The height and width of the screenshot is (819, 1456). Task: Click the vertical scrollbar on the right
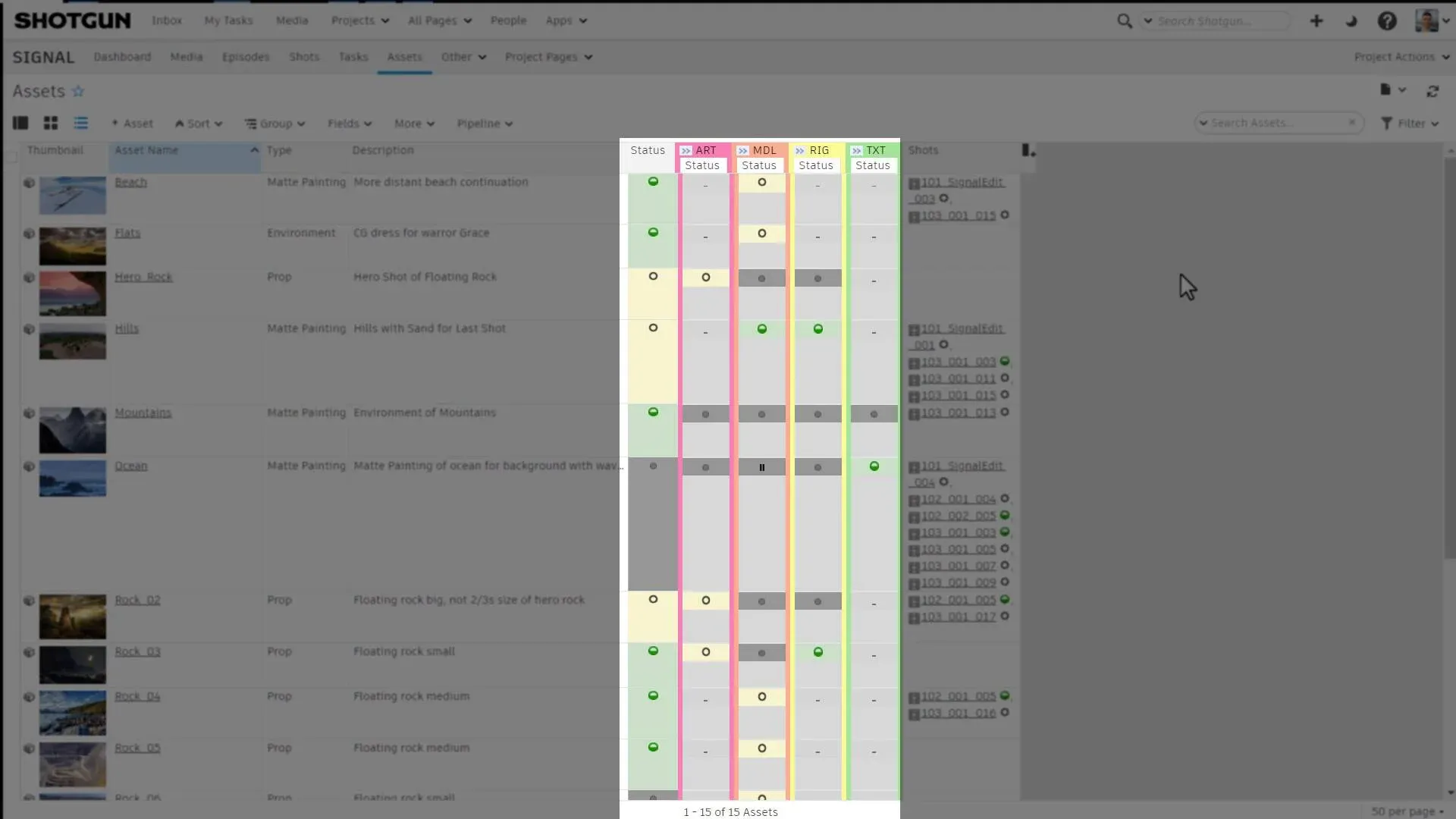1450,358
